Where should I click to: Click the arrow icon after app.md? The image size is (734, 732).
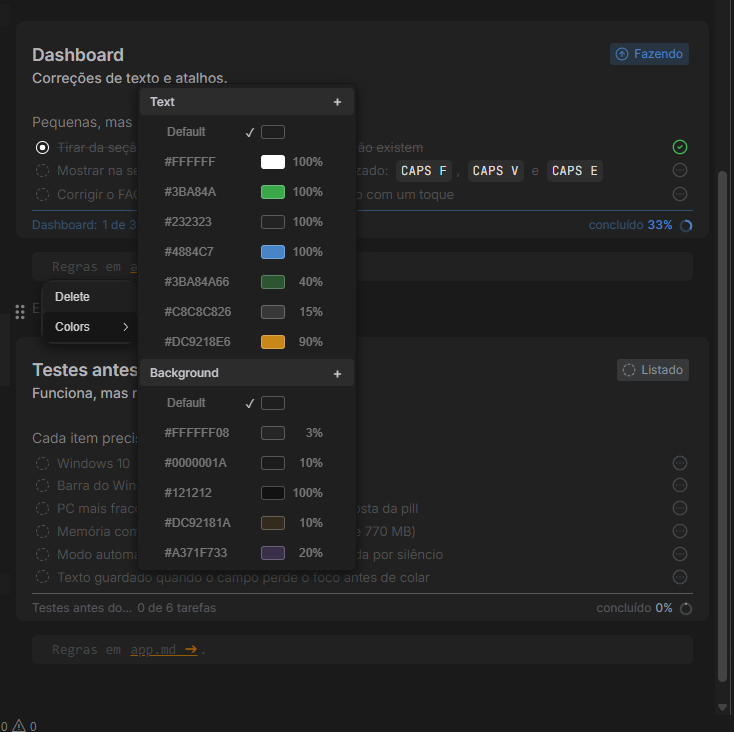(x=191, y=650)
